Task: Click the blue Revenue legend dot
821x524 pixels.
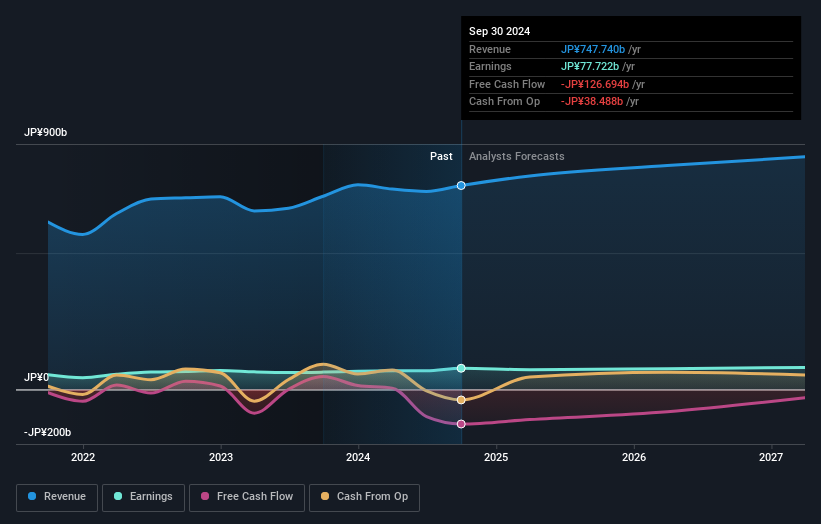Action: coord(32,496)
